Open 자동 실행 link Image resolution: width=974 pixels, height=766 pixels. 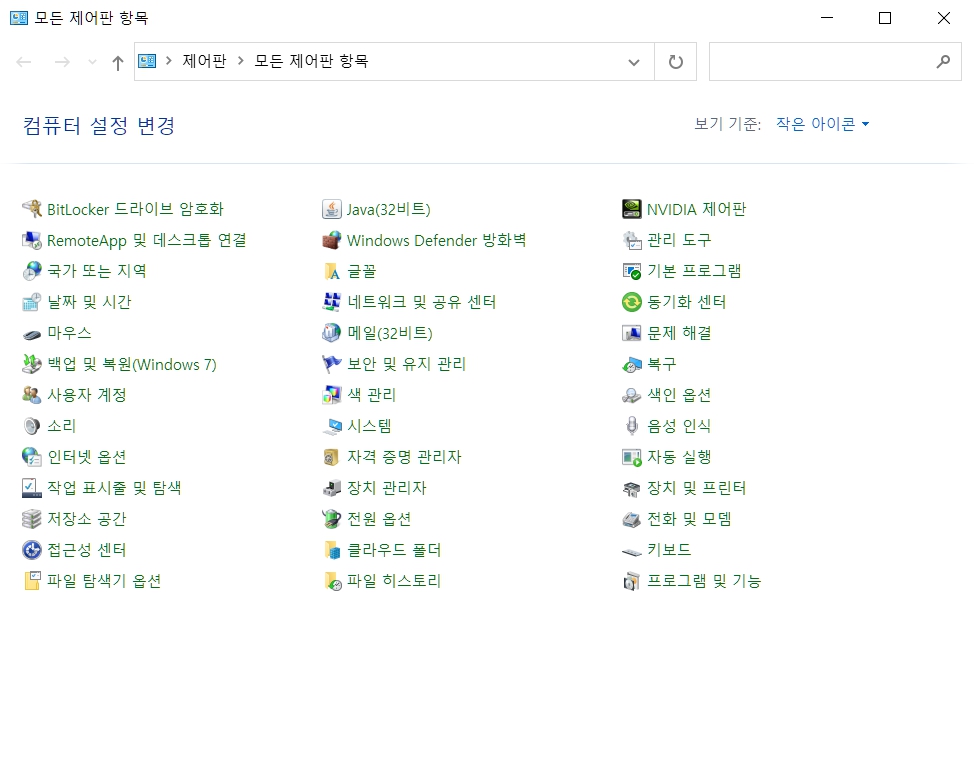[x=679, y=457]
